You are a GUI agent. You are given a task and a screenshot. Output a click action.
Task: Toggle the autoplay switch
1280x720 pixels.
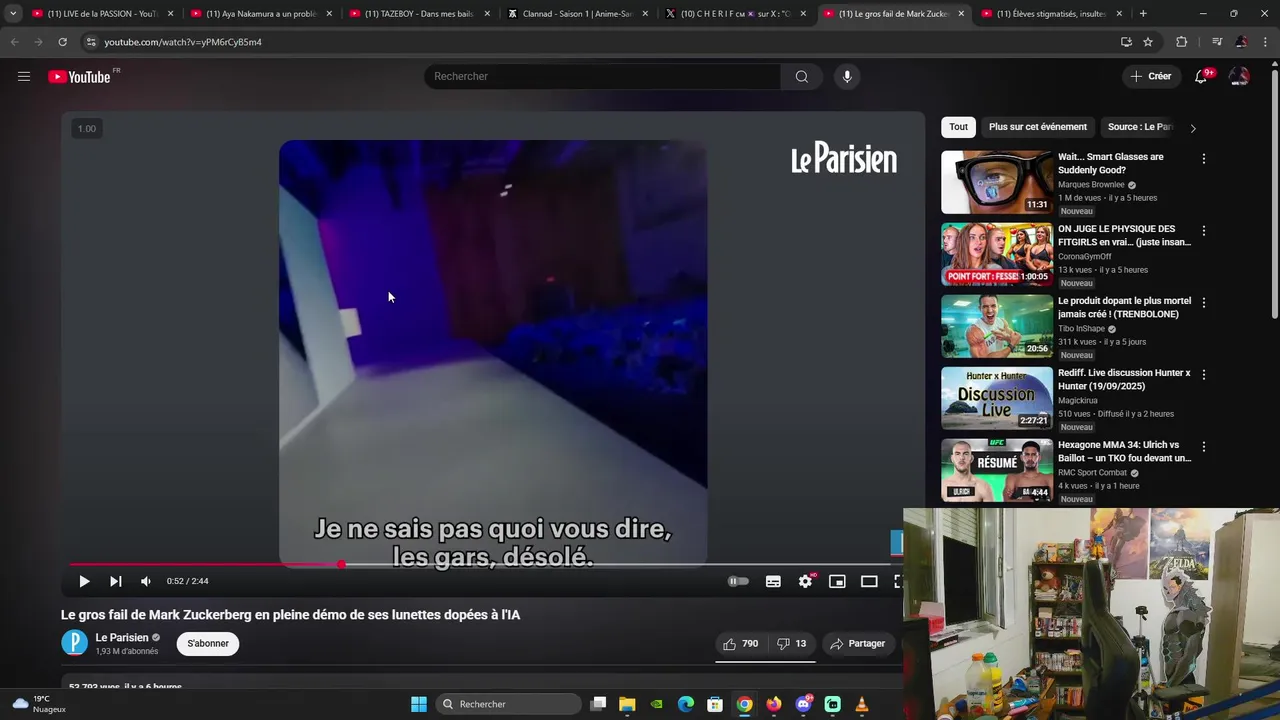point(738,581)
